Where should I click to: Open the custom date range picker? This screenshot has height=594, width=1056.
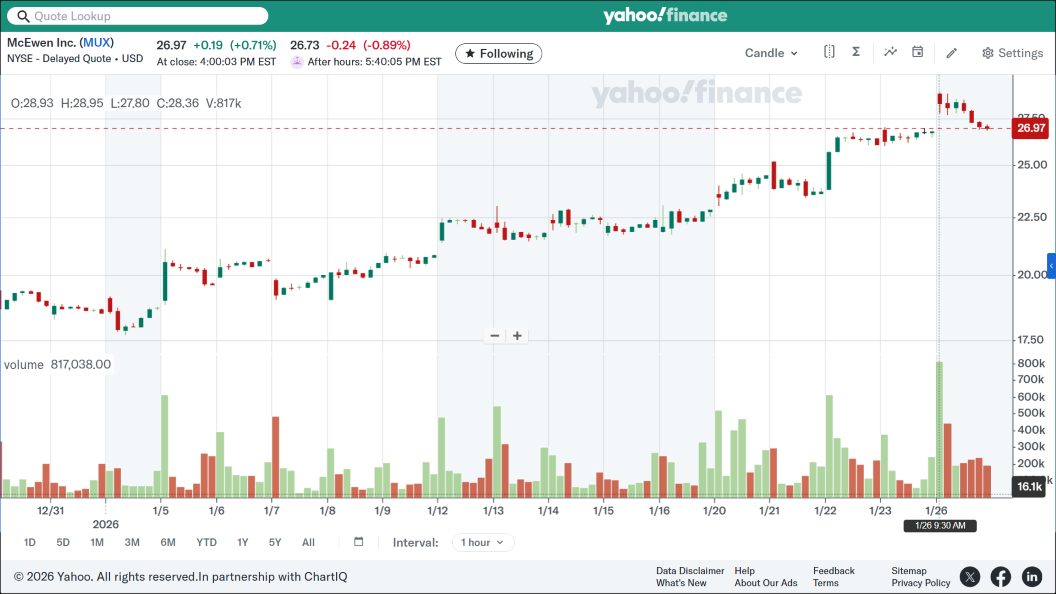pyautogui.click(x=359, y=542)
